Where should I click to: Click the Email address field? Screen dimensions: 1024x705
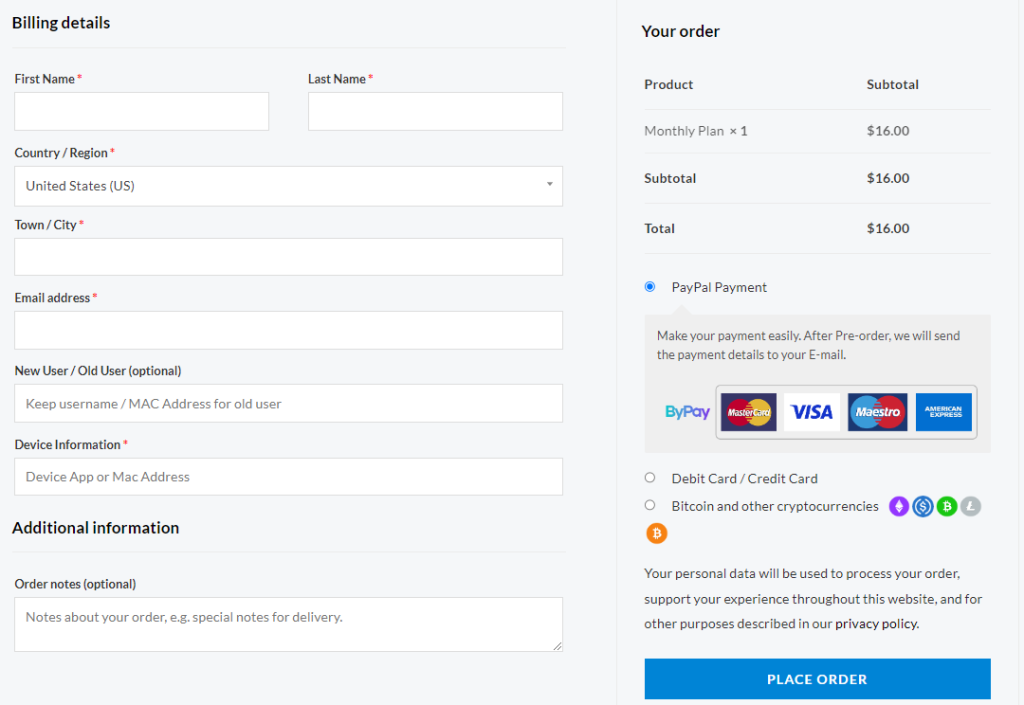(x=288, y=330)
